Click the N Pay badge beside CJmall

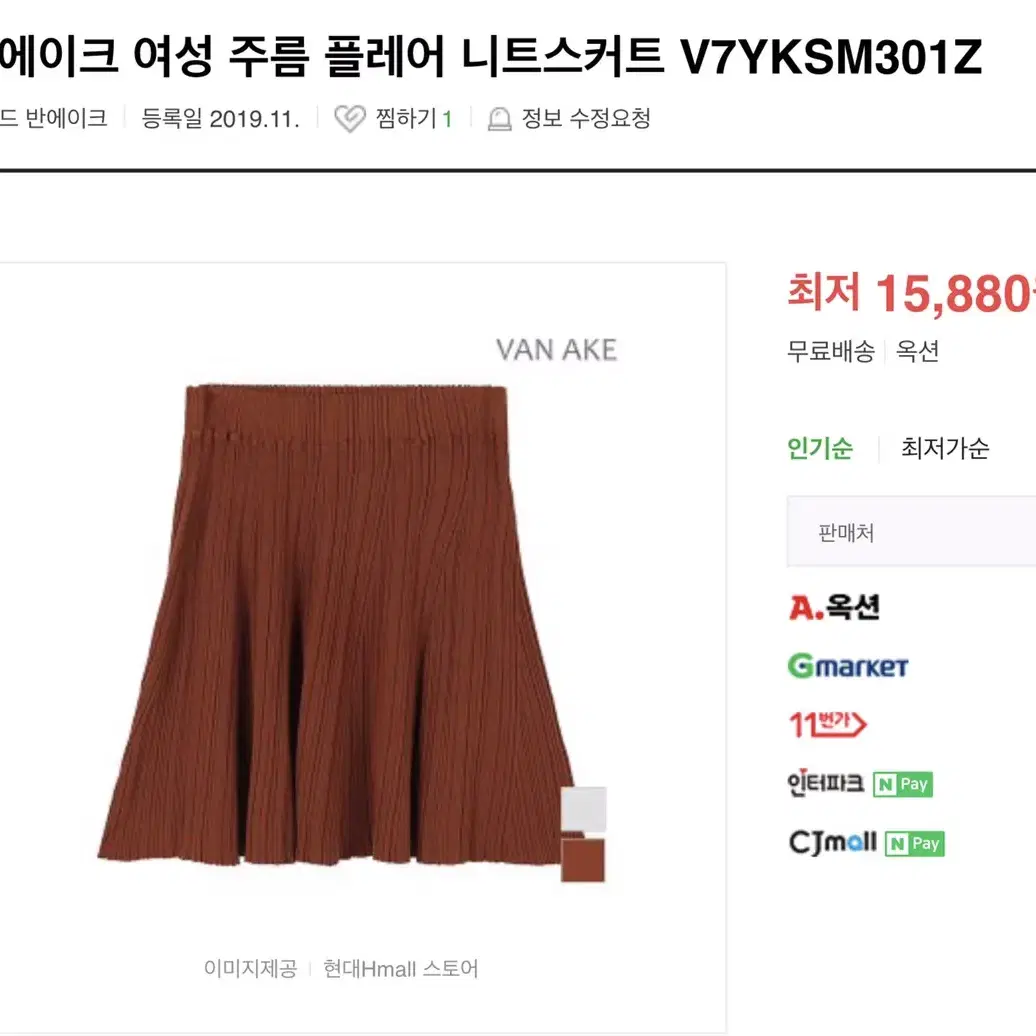(x=914, y=844)
